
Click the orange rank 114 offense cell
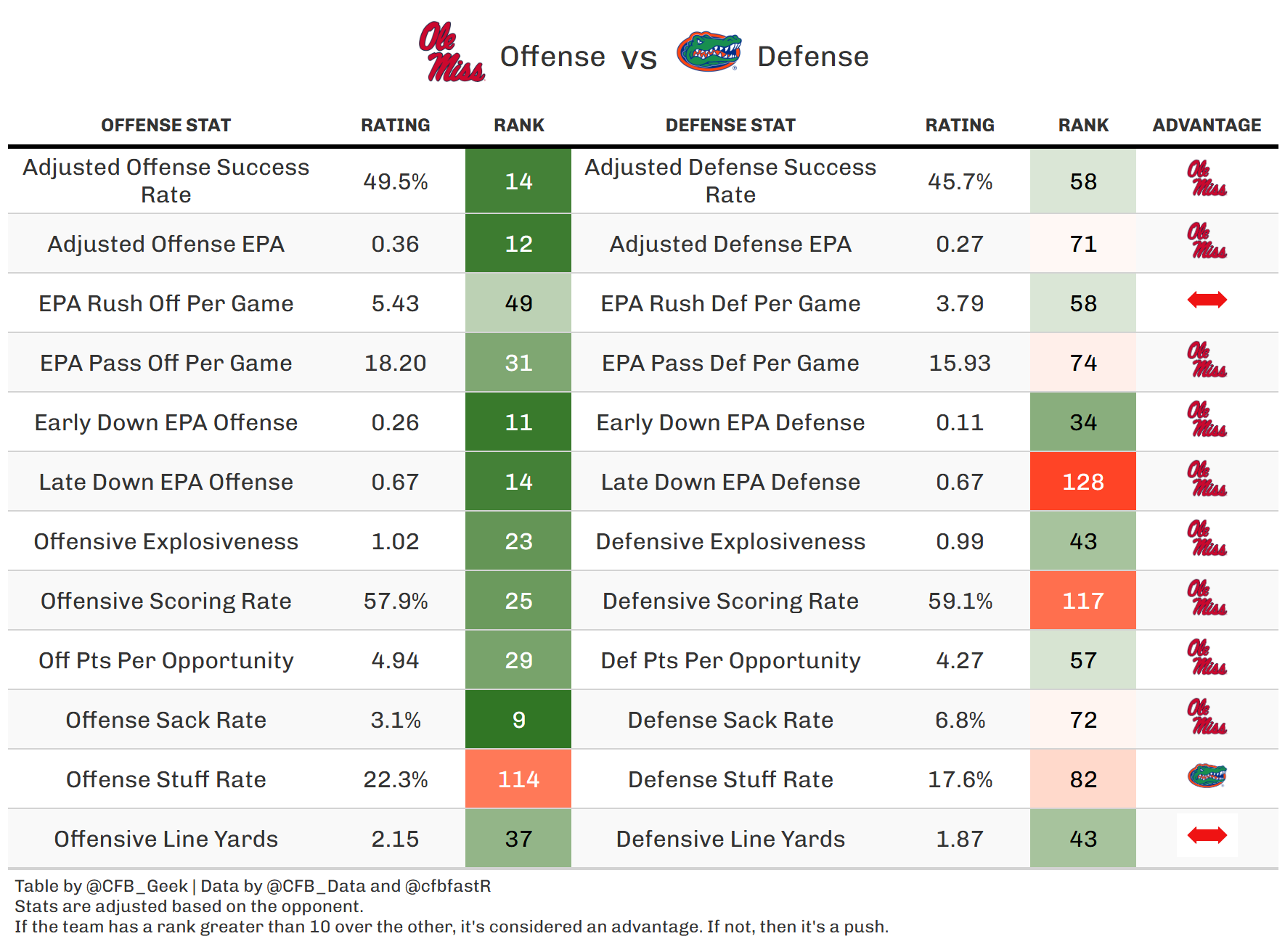point(518,779)
